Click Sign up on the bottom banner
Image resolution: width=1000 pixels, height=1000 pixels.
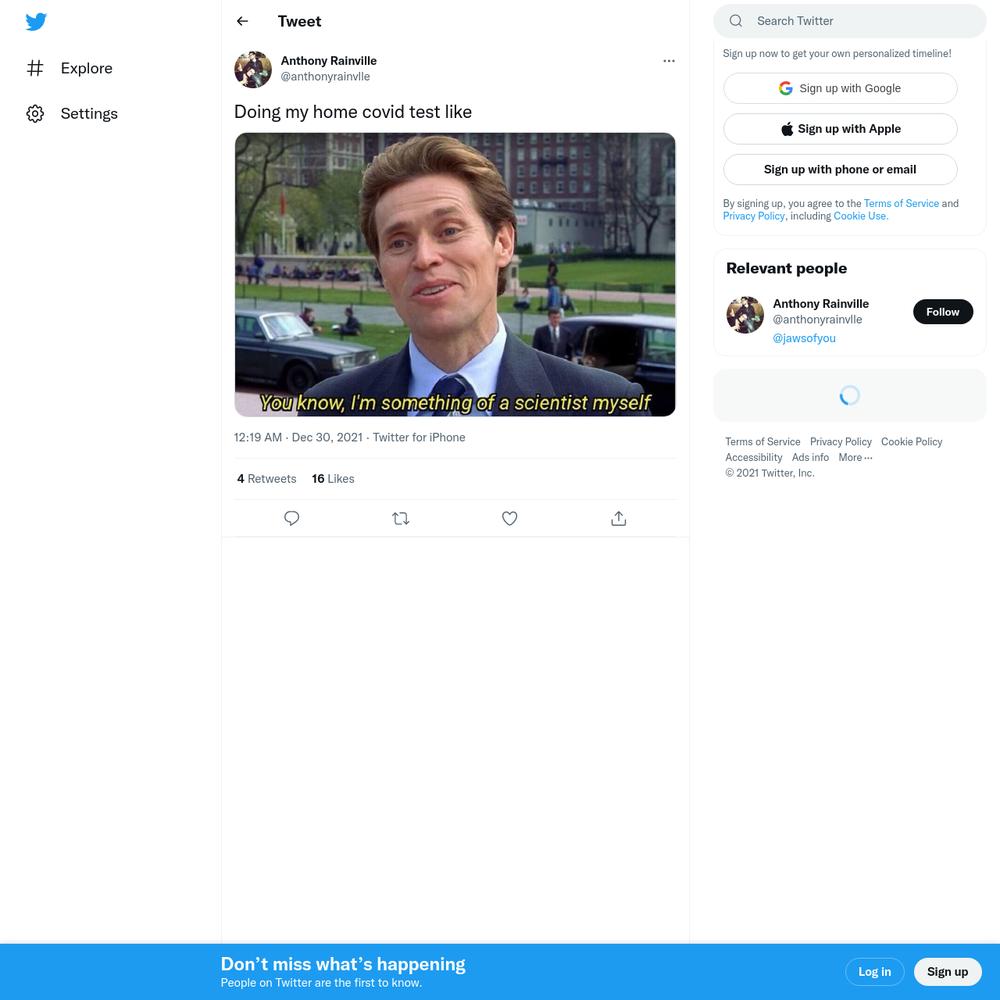[x=947, y=972]
